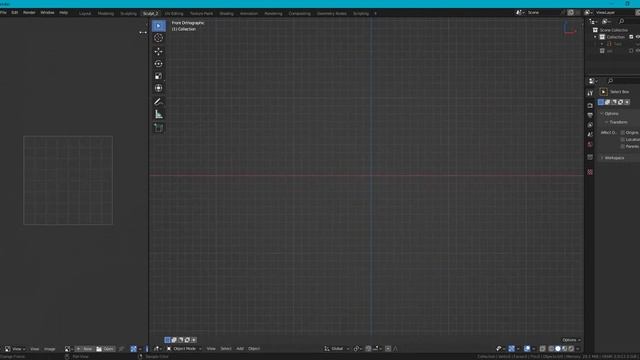Open the pivot point dropdown
640x360 pixels.
coord(358,349)
